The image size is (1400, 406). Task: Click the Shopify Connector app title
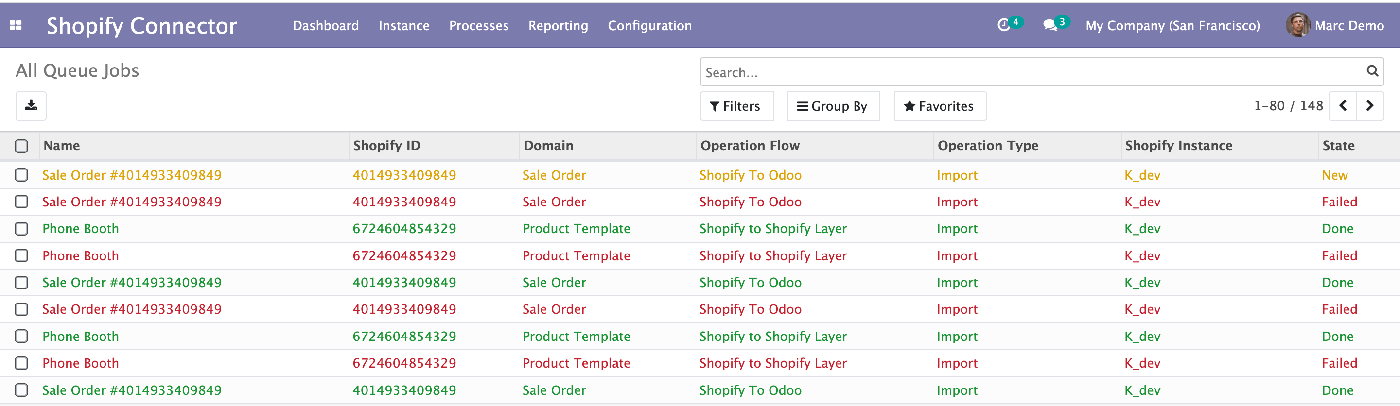pos(142,26)
